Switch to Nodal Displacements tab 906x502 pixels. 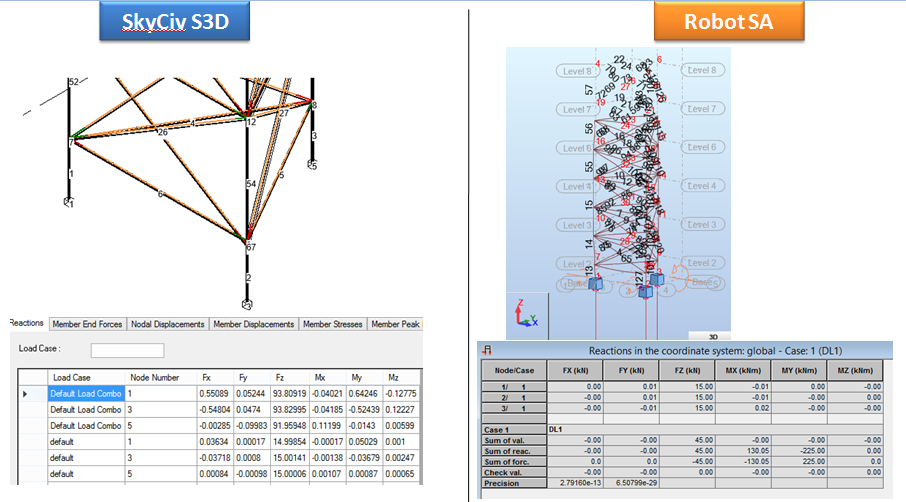(x=168, y=324)
